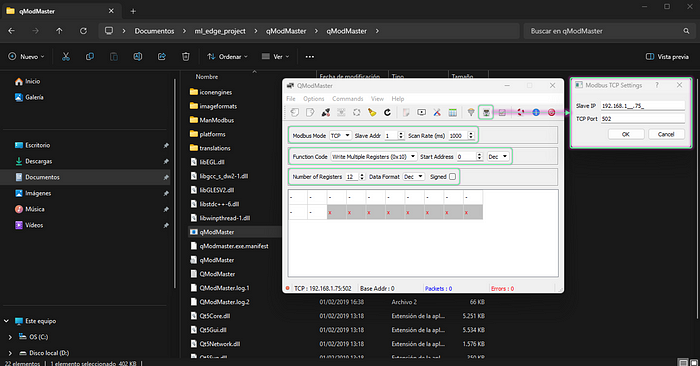Image resolution: width=700 pixels, height=366 pixels.
Task: Click the Scan cycle icon in QModMaster
Action: pos(357,112)
